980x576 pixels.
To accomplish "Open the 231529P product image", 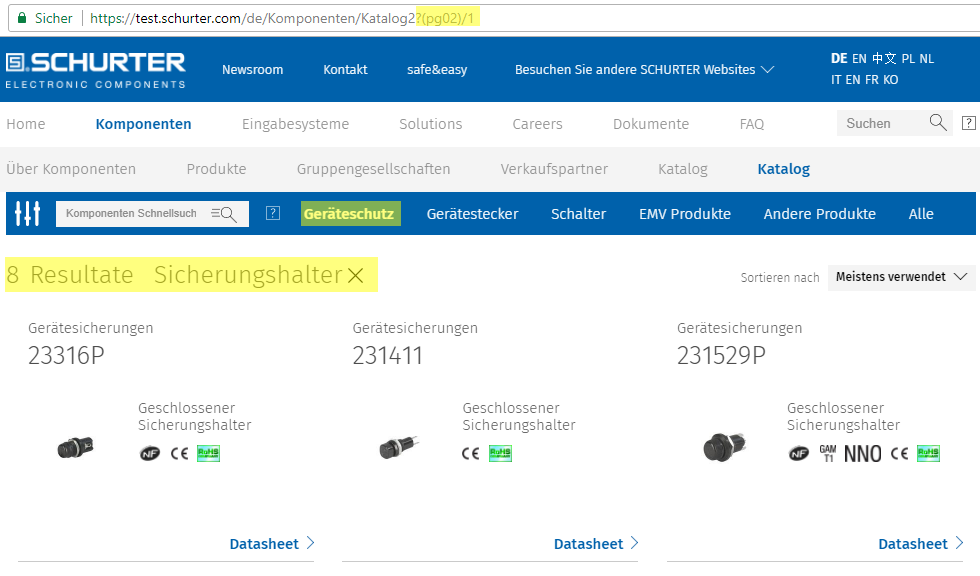I will (x=724, y=447).
